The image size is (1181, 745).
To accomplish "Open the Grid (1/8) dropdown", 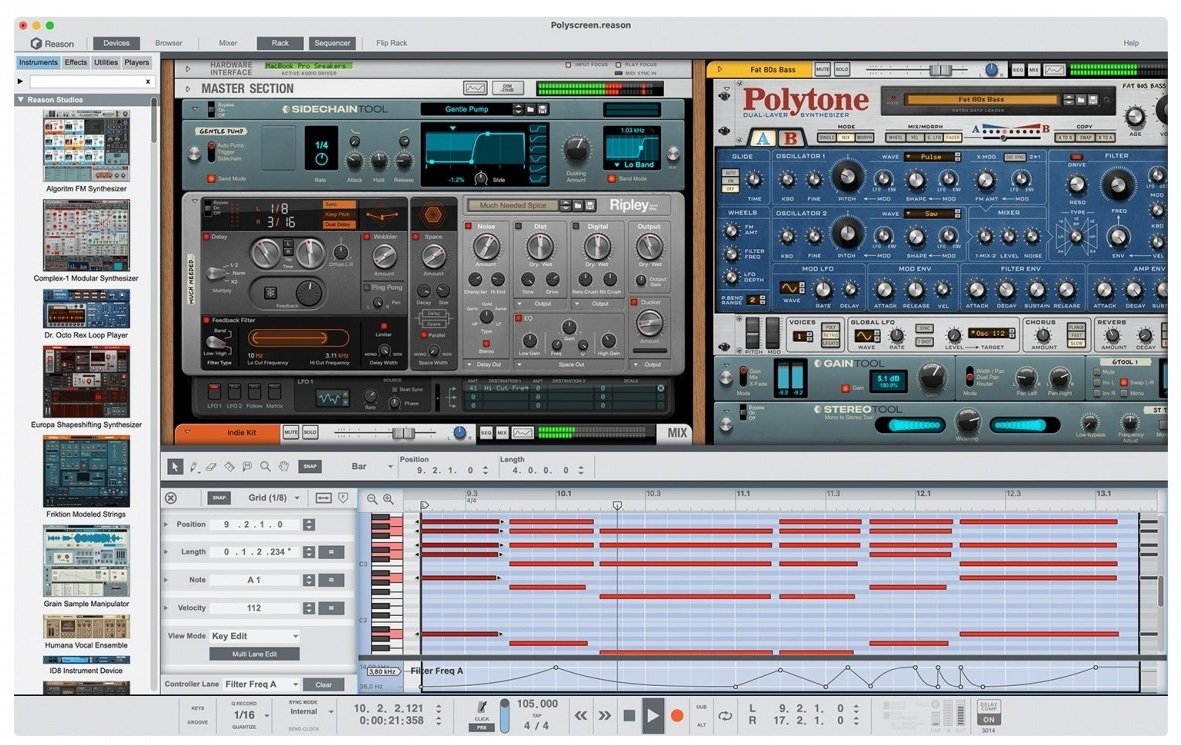I will point(273,498).
